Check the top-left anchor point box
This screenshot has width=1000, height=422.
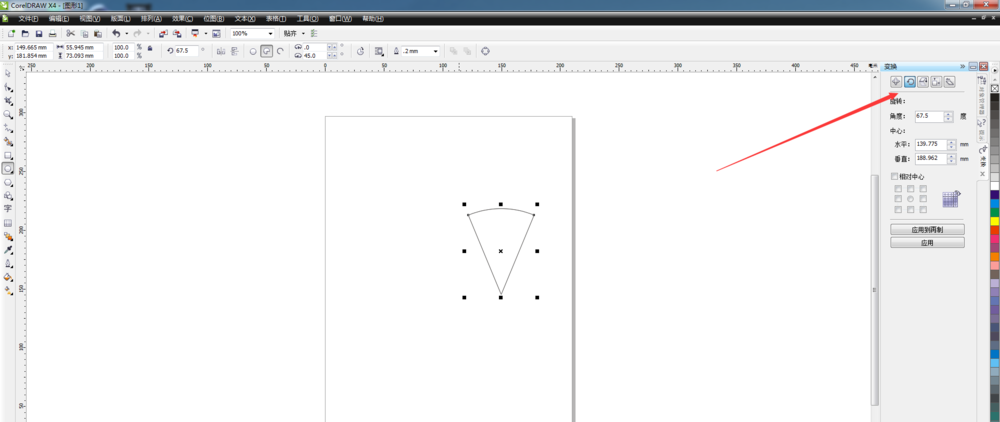tap(898, 188)
